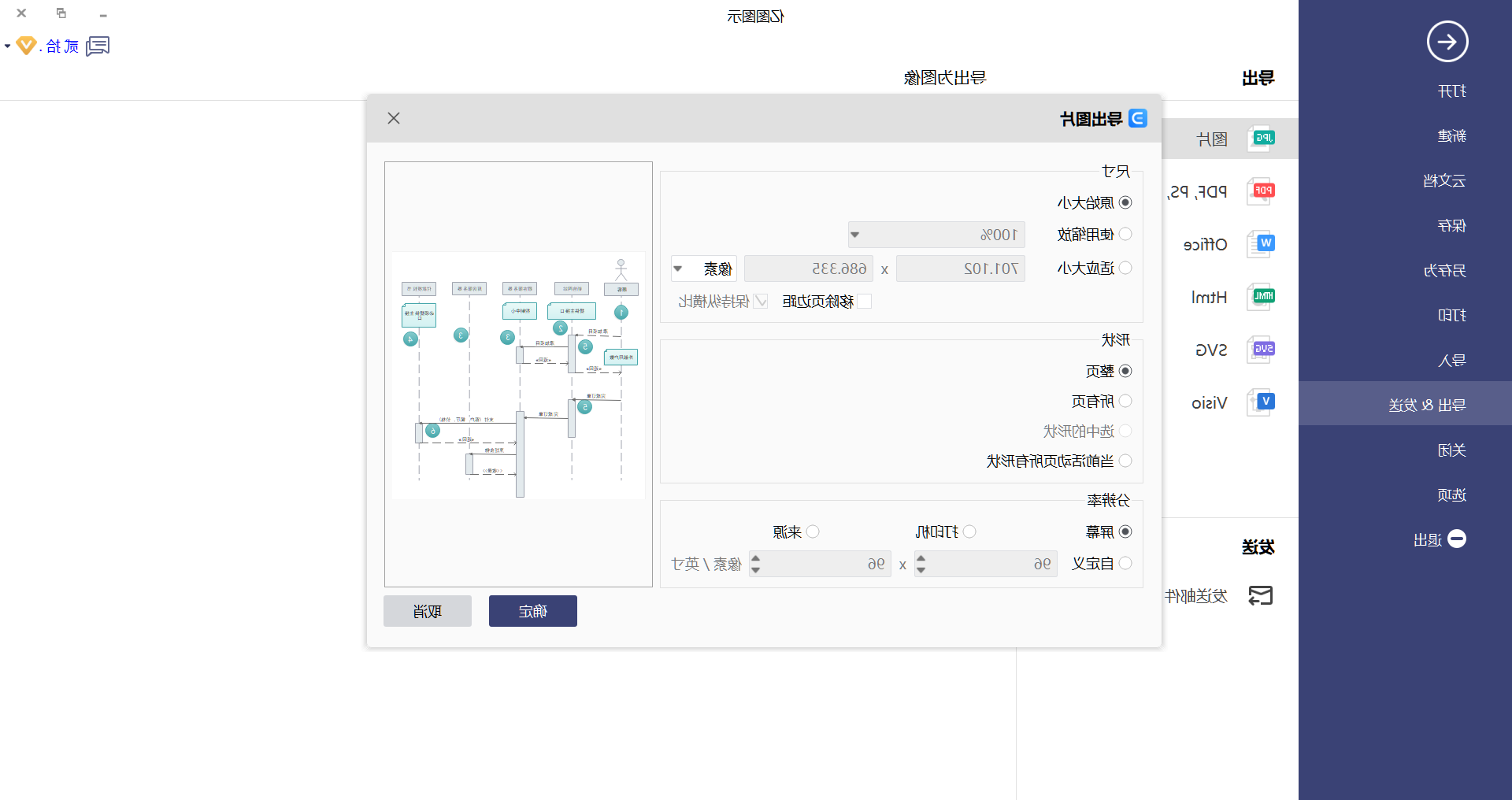Decrease vertical 96 resolution with down arrow
The height and width of the screenshot is (800, 1512).
tap(755, 570)
